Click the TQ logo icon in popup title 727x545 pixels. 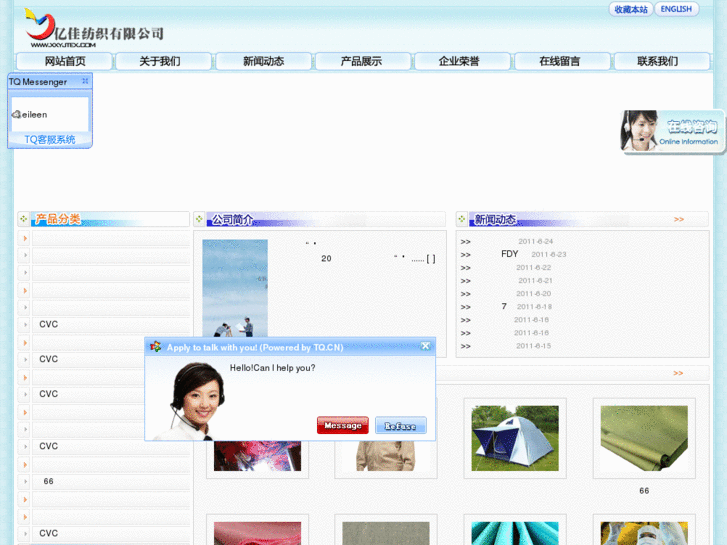pos(155,346)
